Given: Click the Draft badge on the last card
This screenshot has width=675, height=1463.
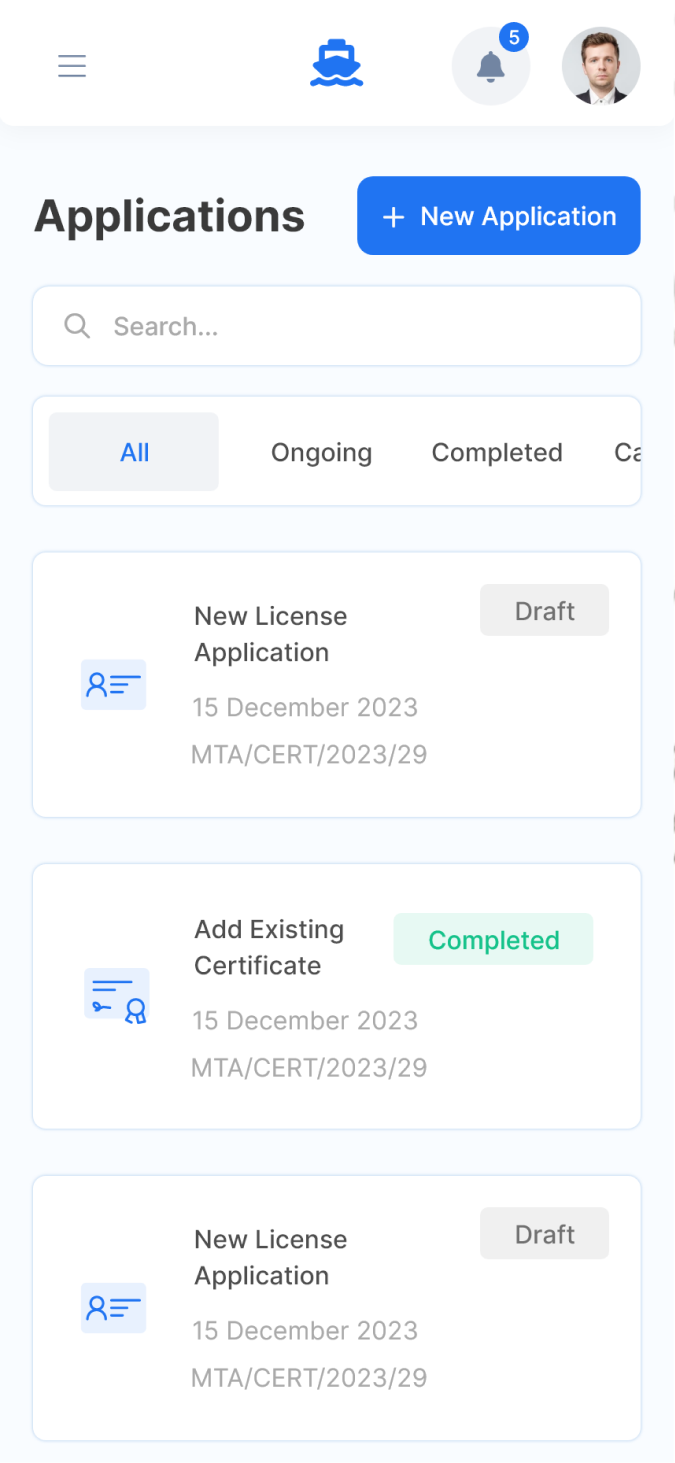Looking at the screenshot, I should pos(544,1234).
